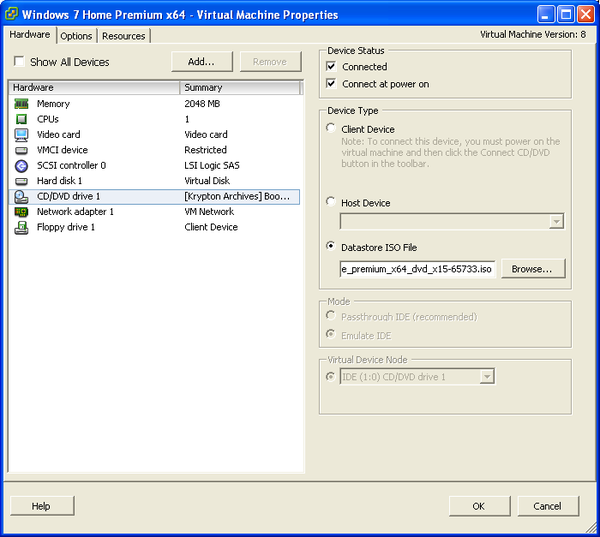Expand the Virtual Device Node dropdown

(486, 377)
